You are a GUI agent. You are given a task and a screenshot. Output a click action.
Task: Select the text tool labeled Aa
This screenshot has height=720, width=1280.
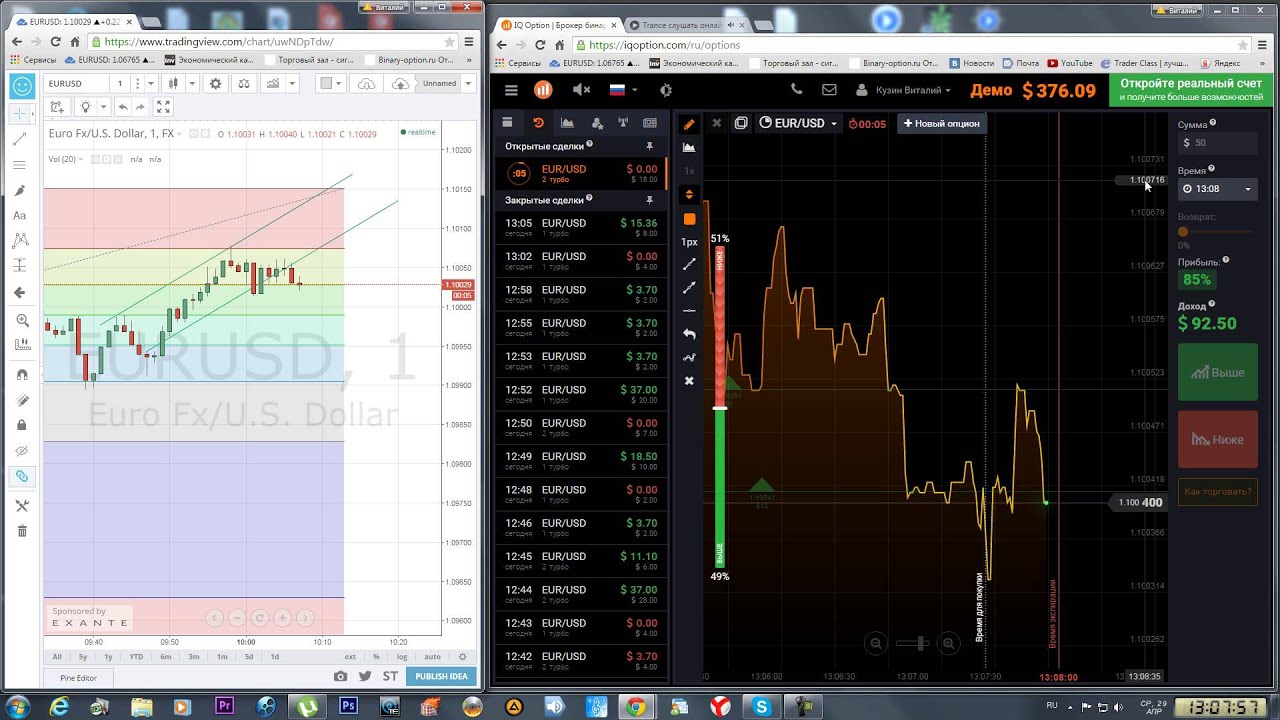coord(20,215)
